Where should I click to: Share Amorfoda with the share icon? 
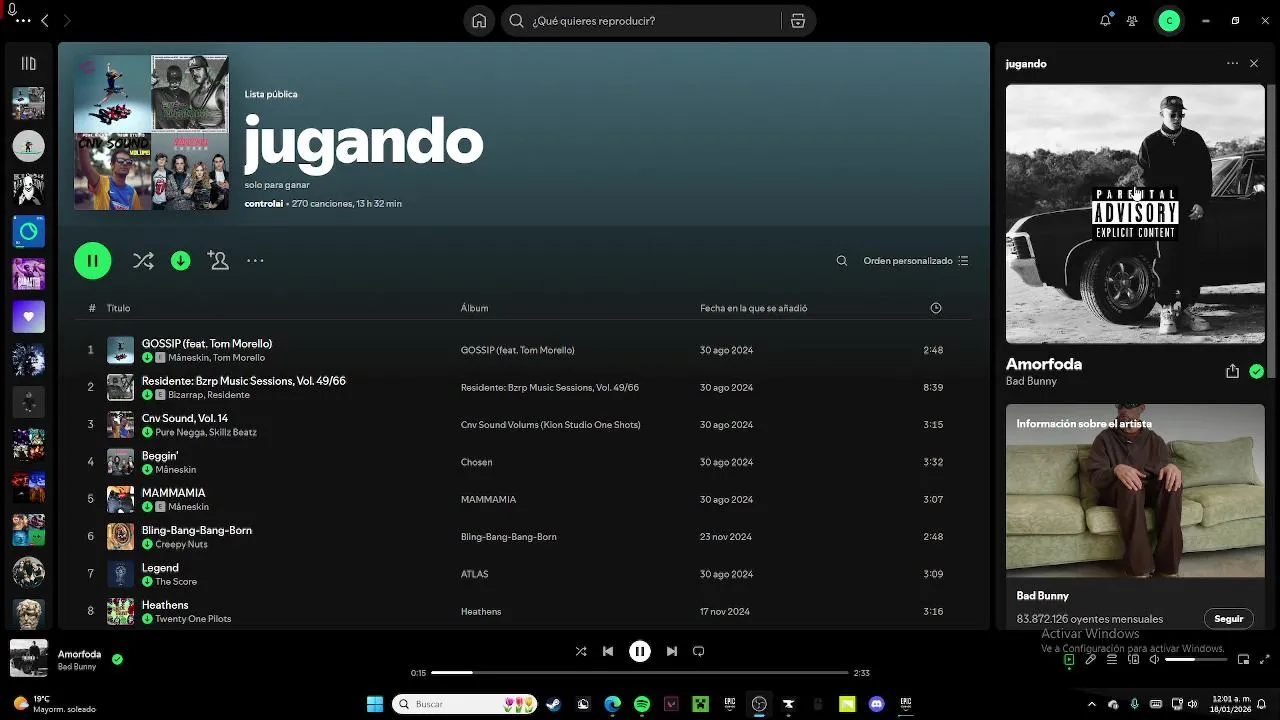(1232, 371)
